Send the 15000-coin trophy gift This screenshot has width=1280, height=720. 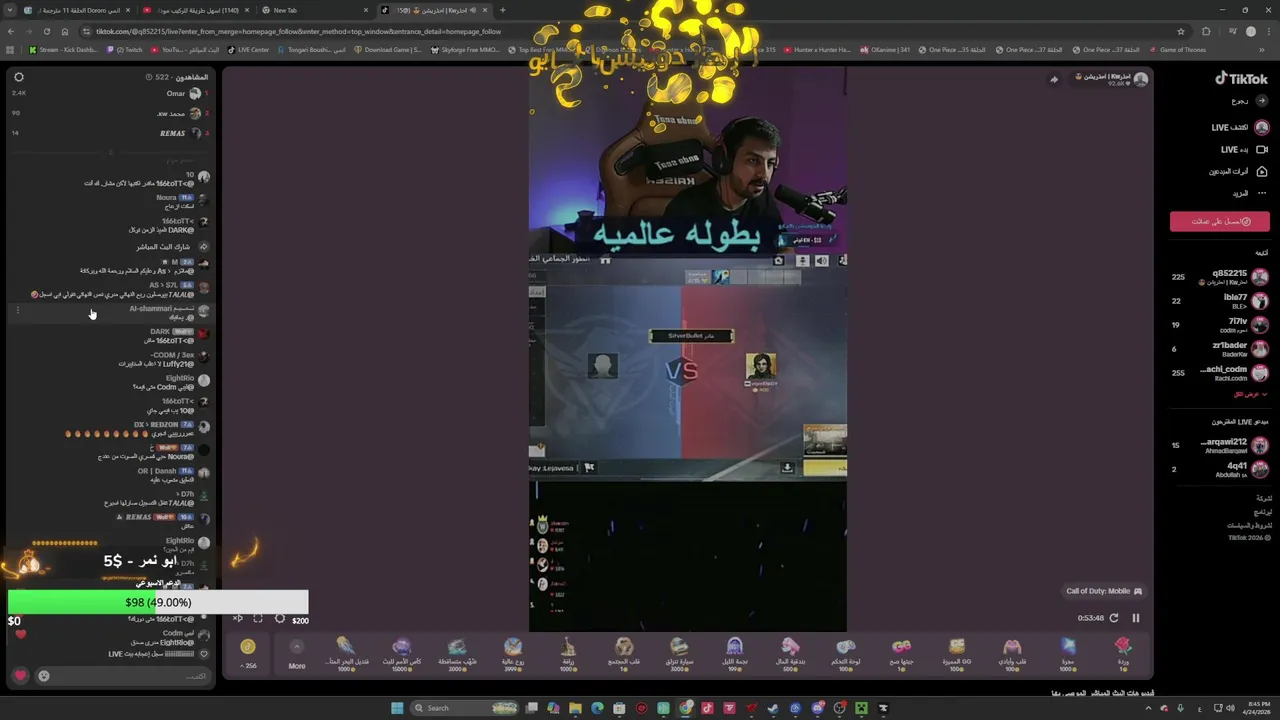point(401,653)
